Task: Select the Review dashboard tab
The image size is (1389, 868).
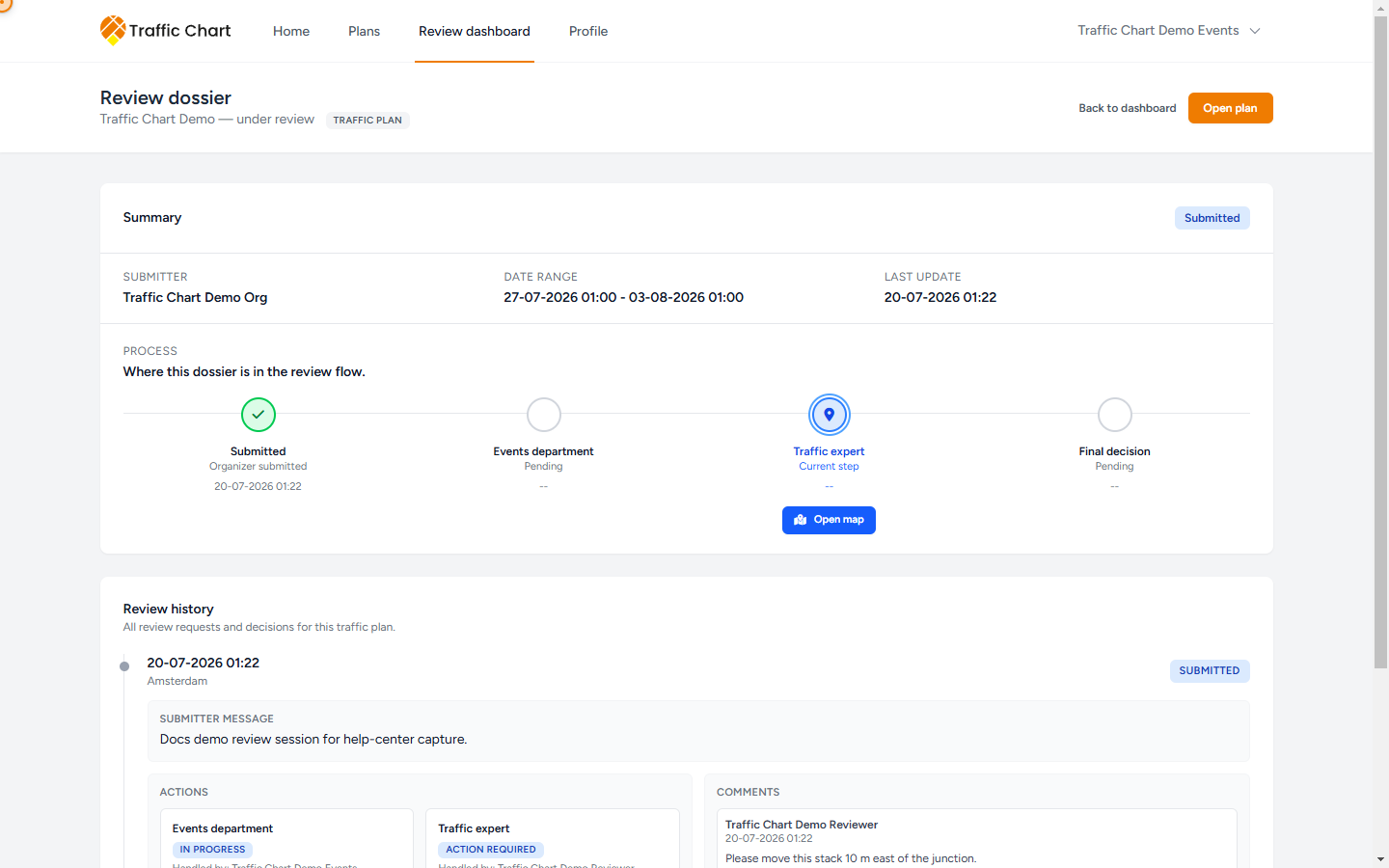Action: point(475,31)
